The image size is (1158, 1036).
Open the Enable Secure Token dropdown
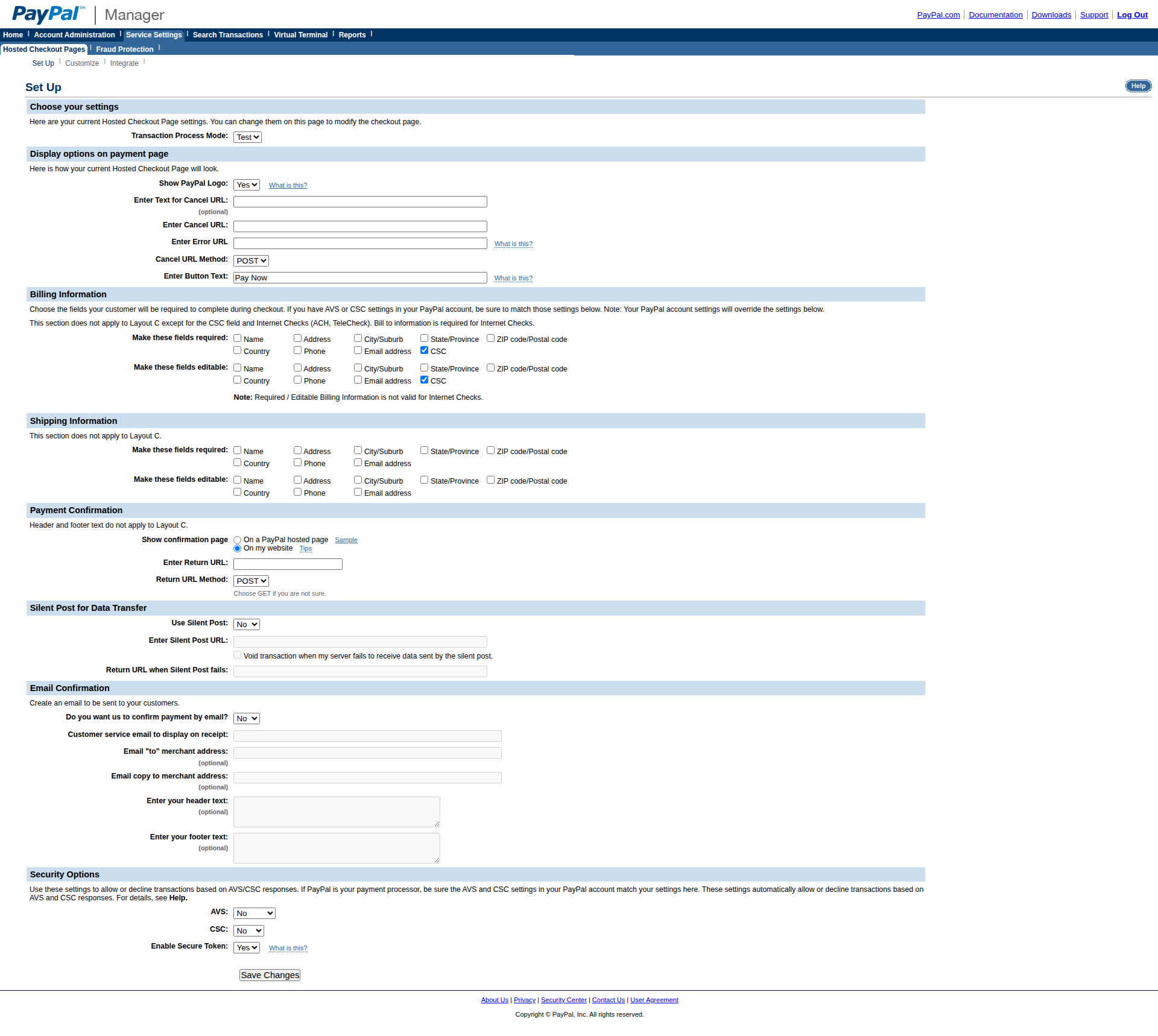point(247,948)
